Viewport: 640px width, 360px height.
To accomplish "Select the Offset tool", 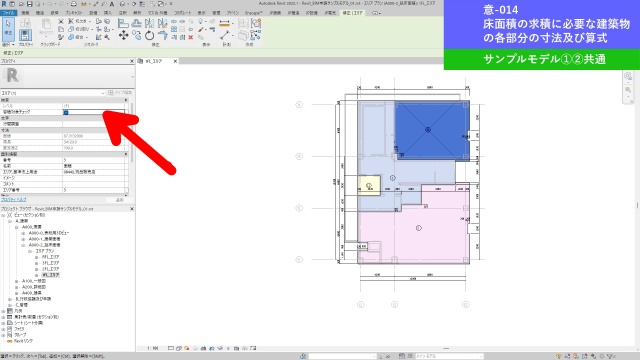I will tap(137, 23).
